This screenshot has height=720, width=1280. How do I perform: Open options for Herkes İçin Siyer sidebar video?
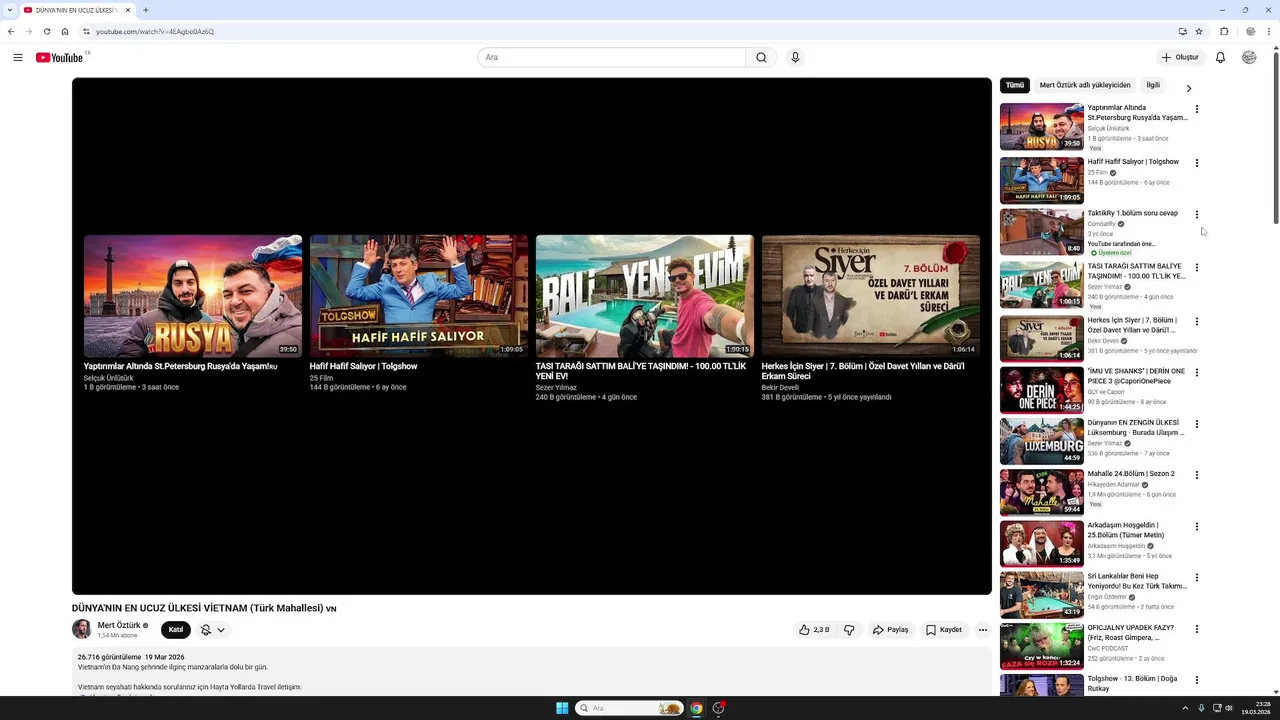click(x=1196, y=323)
